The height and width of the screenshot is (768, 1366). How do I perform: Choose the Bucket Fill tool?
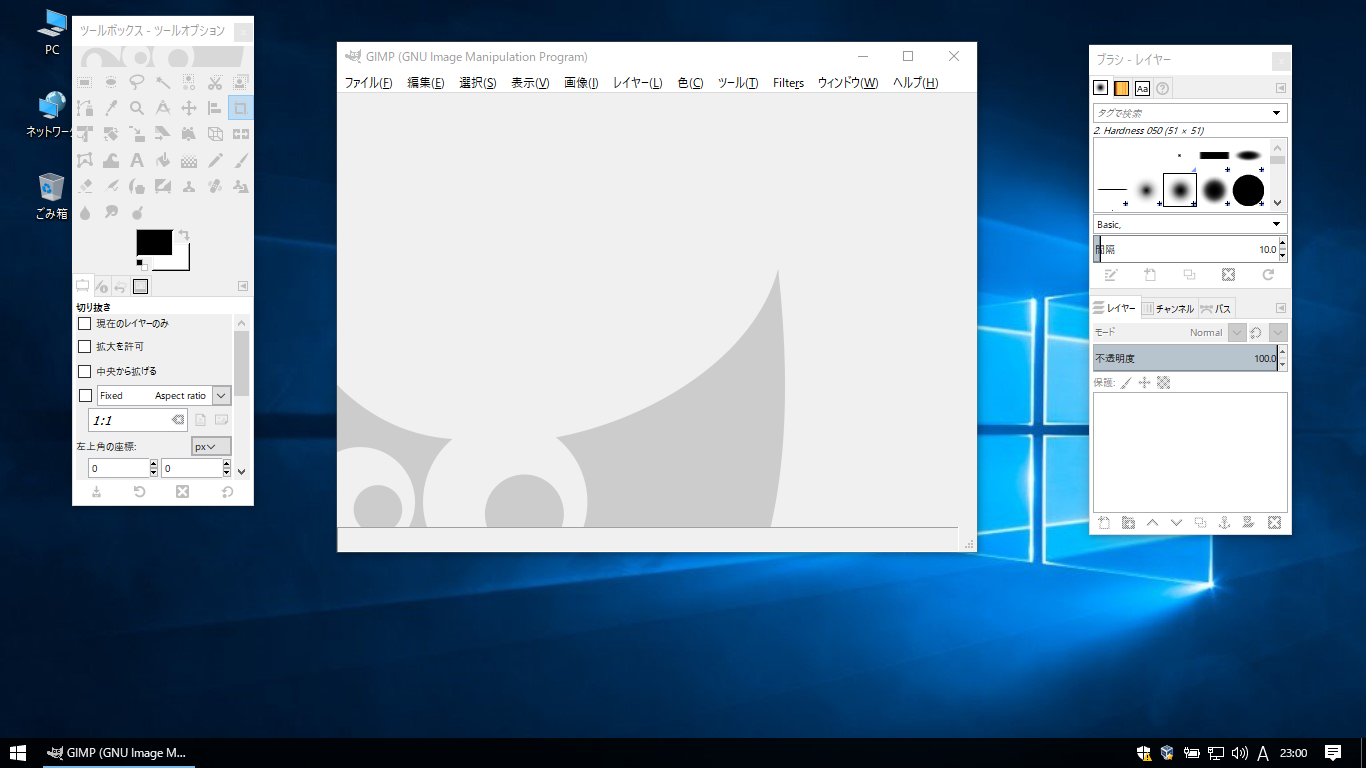click(x=163, y=160)
